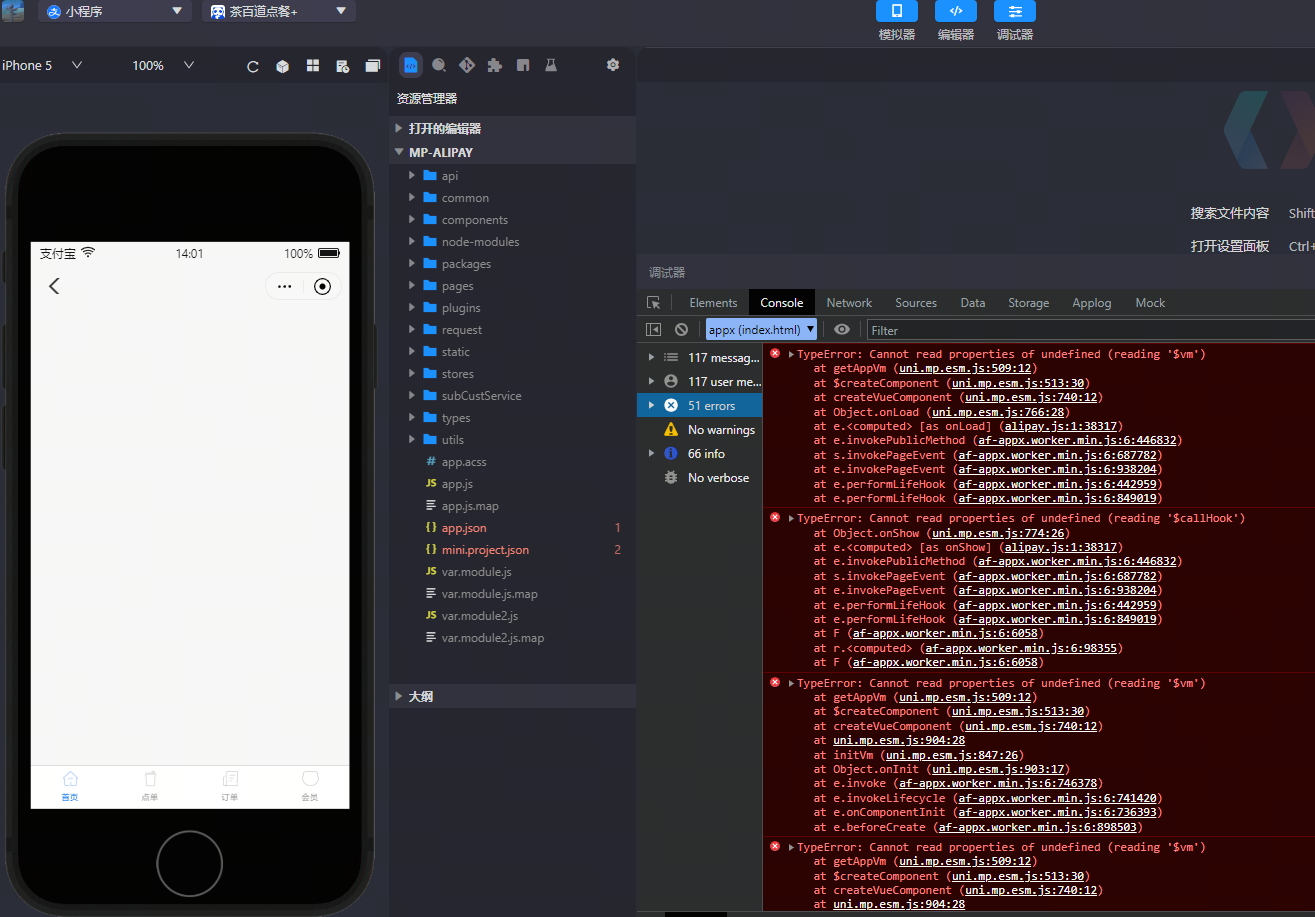
Task: Click the file-with-clock icon in simulator toolbar
Action: pos(343,66)
